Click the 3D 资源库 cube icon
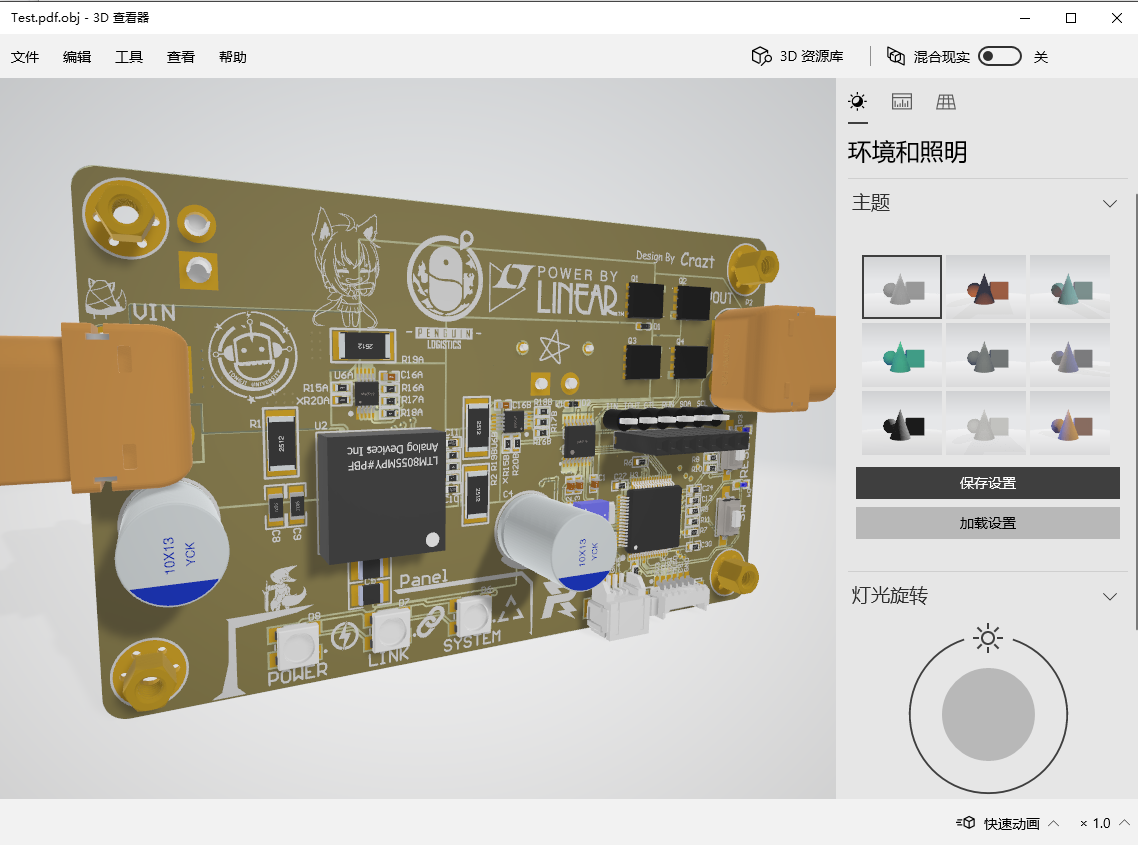The width and height of the screenshot is (1138, 845). click(761, 56)
